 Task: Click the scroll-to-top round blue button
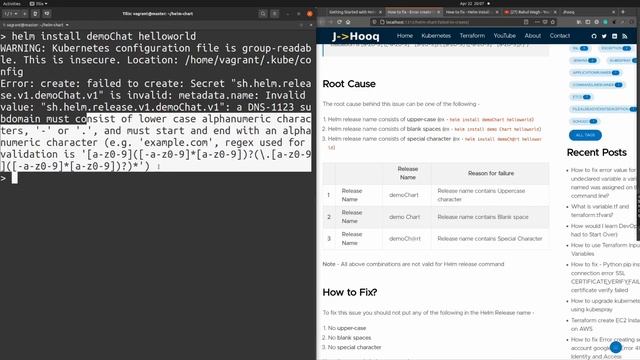point(616,347)
